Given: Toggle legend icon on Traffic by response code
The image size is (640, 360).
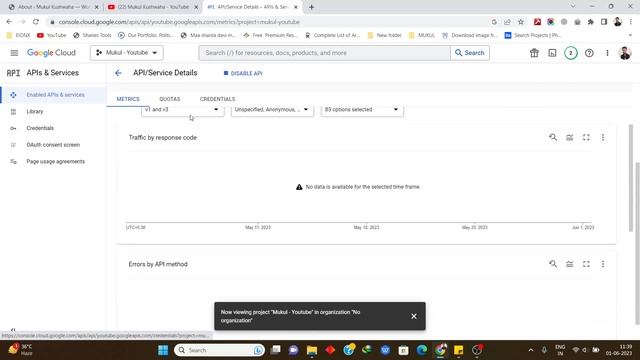Looking at the screenshot, I should click(569, 138).
